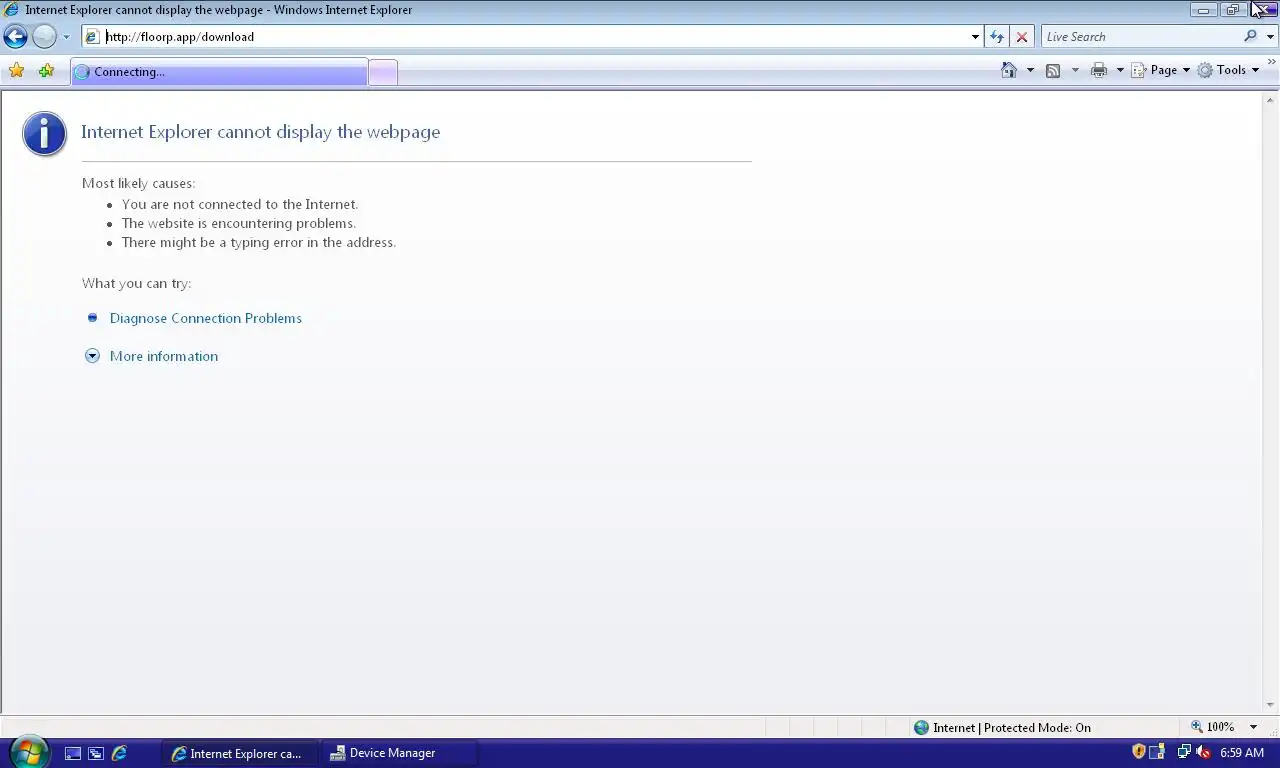Select the Connecting... tab
This screenshot has width=1280, height=768.
[x=219, y=72]
